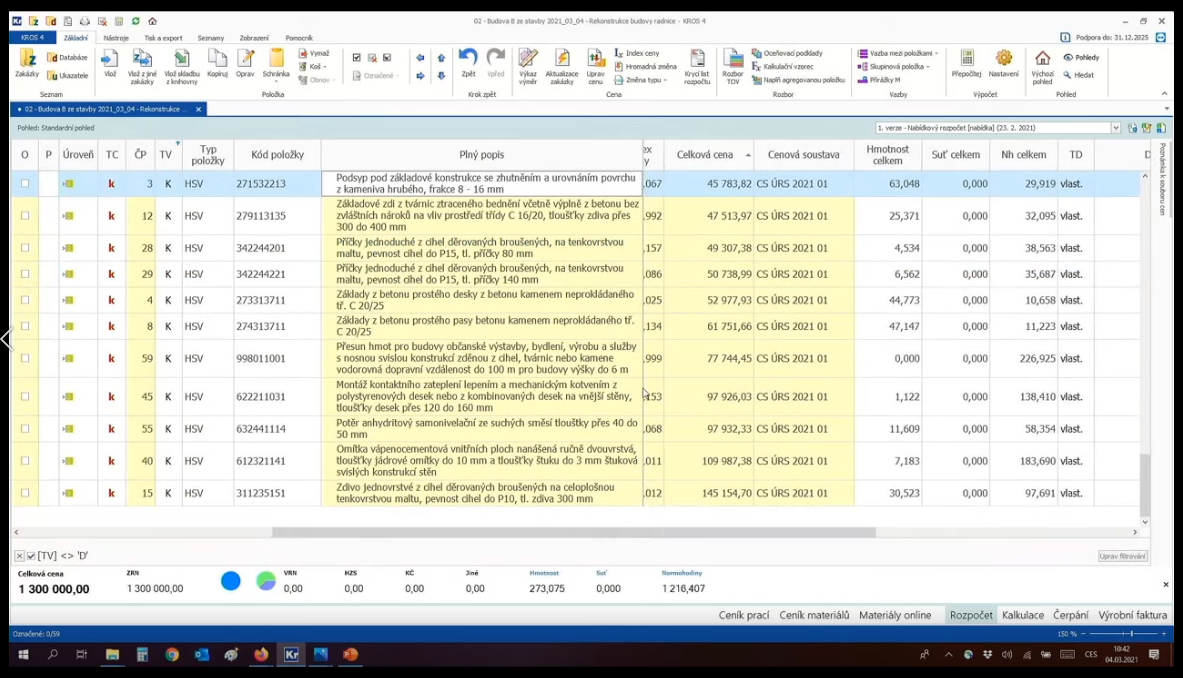Open Ceník prací bottom tab
This screenshot has width=1183, height=678.
point(744,615)
